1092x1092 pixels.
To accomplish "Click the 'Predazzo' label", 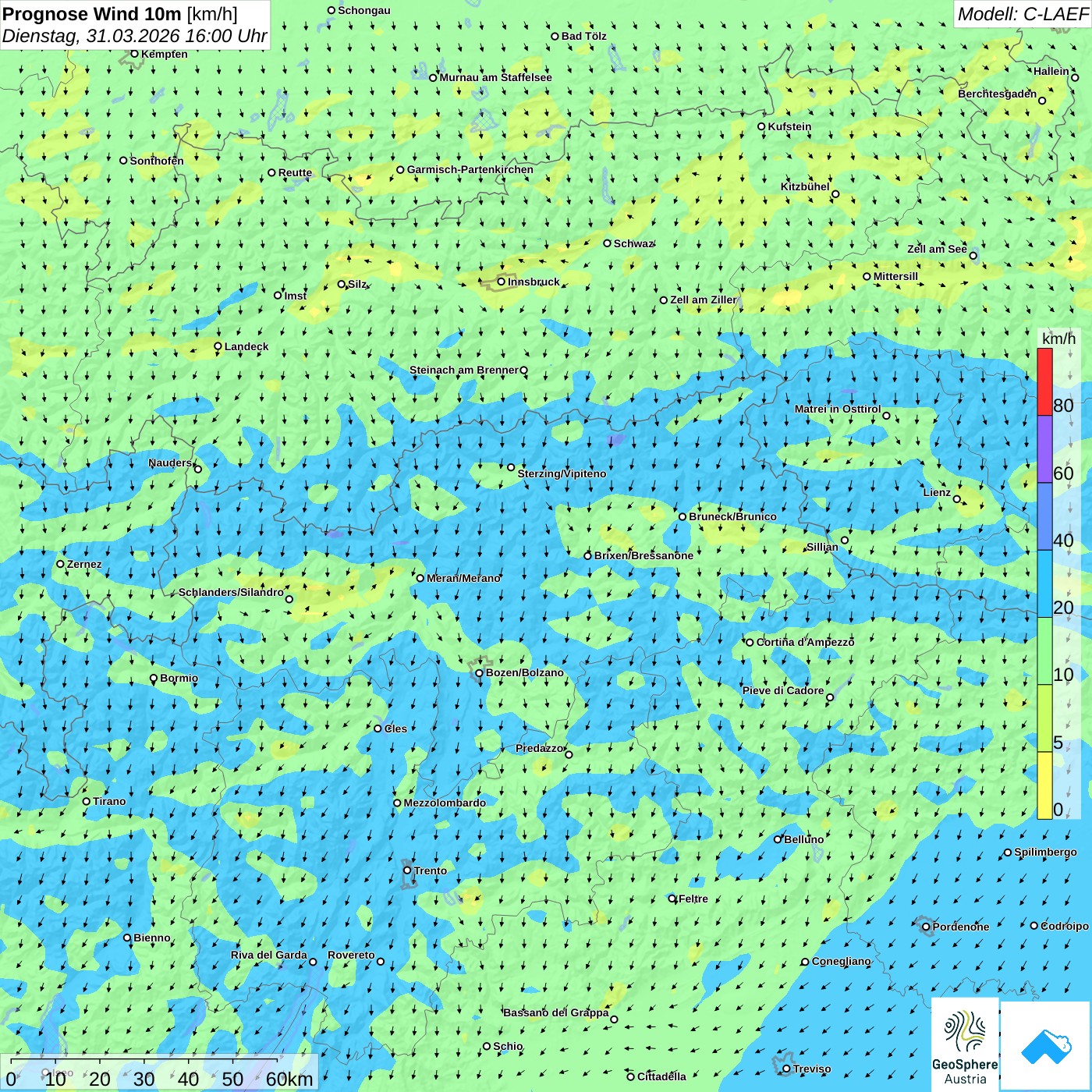I will click(x=539, y=748).
